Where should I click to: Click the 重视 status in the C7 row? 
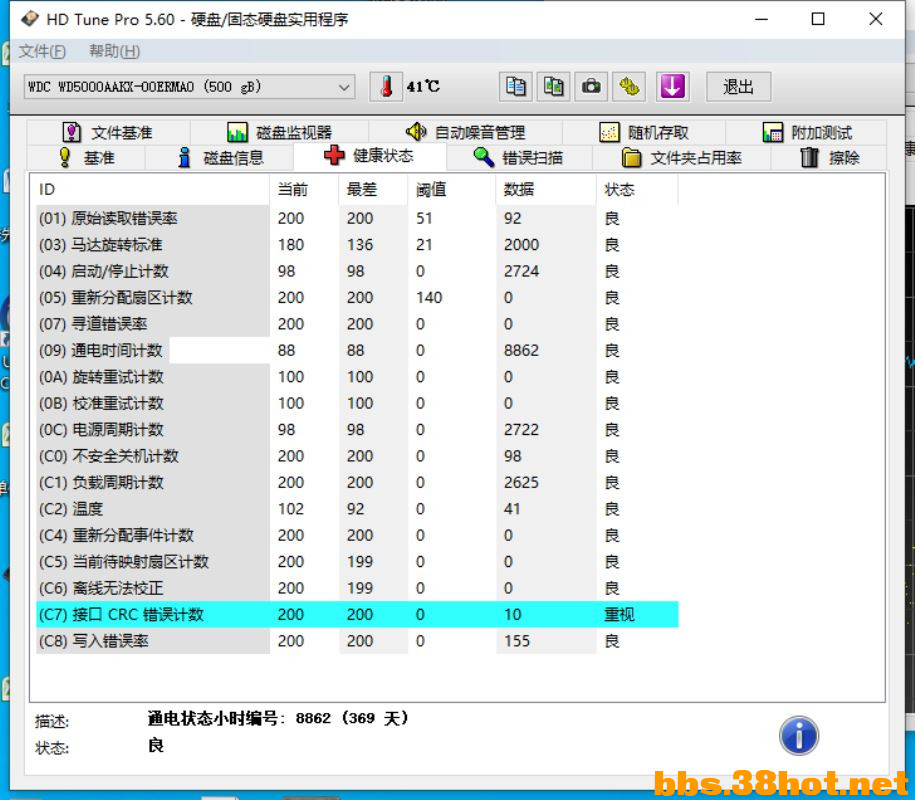(619, 614)
